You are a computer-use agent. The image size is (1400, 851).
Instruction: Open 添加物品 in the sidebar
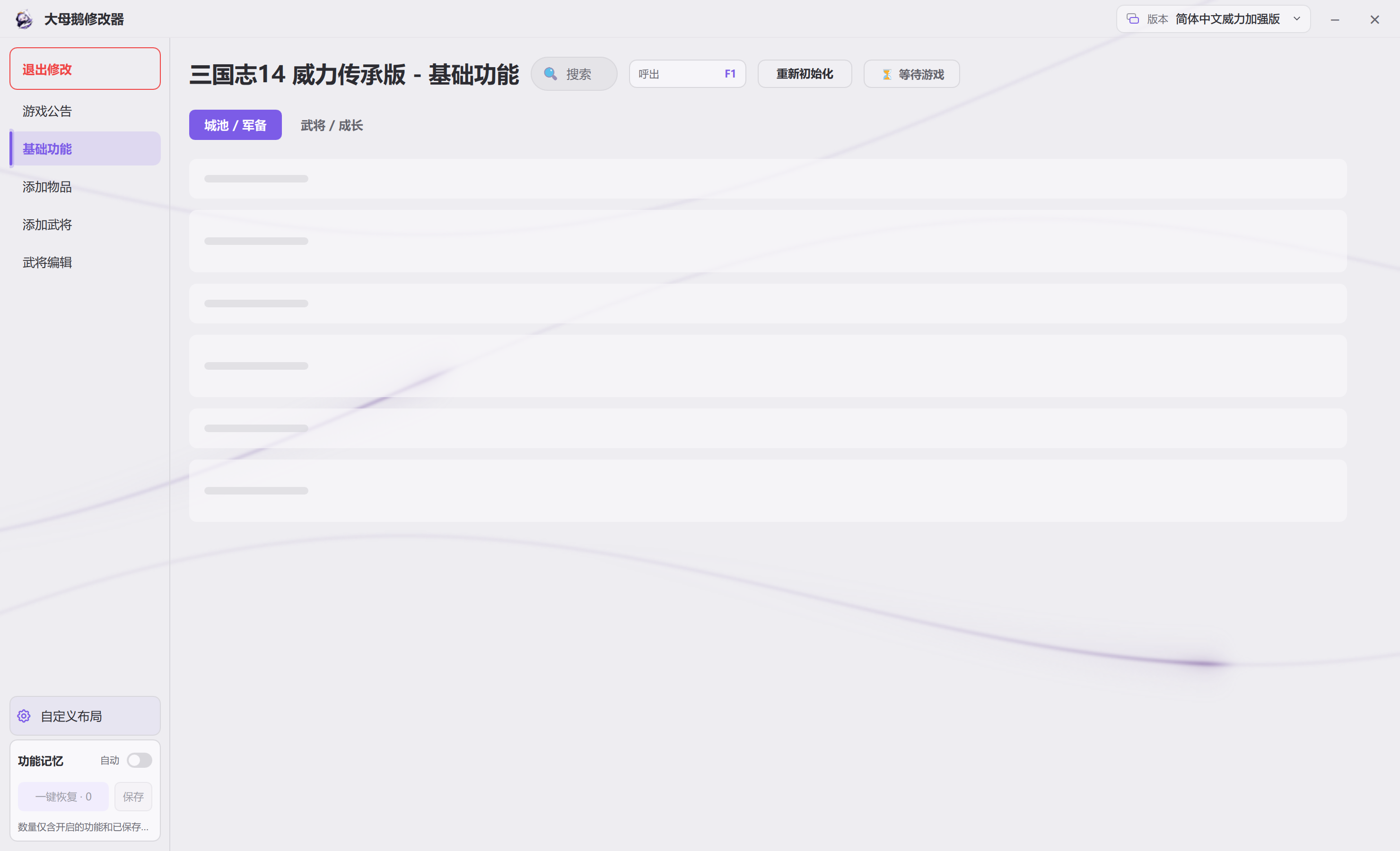[85, 187]
